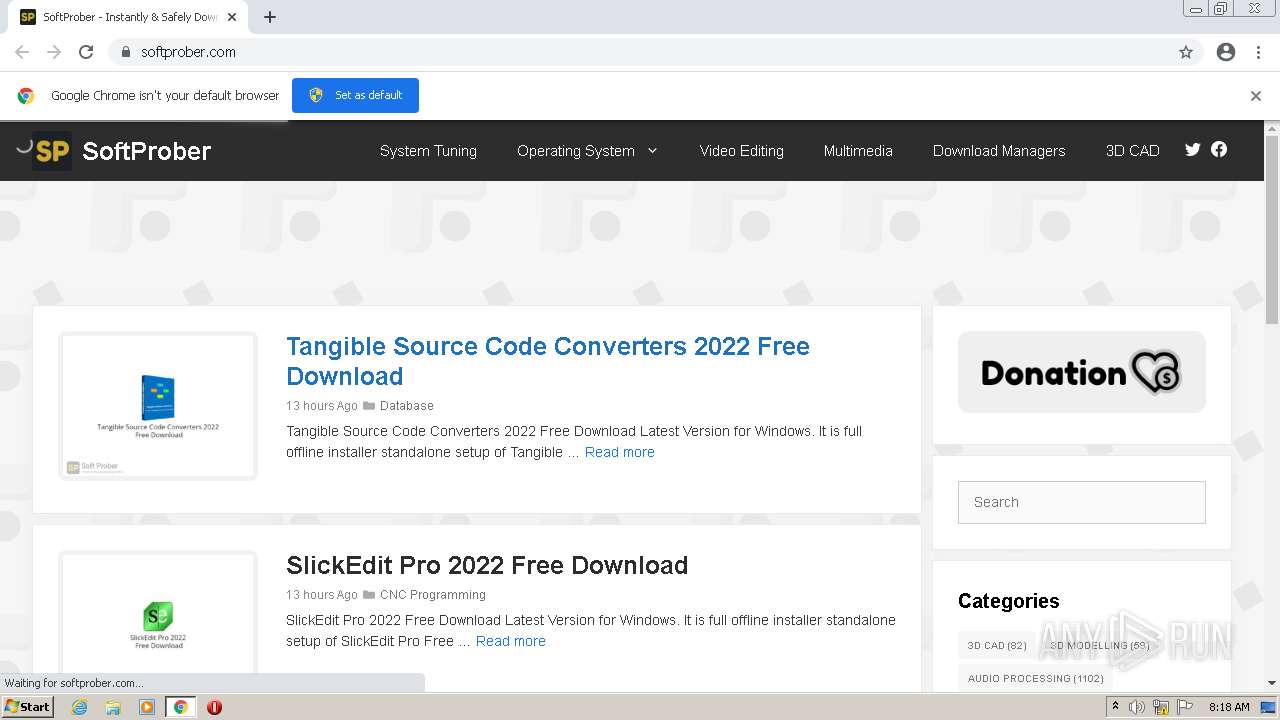The width and height of the screenshot is (1280, 720).
Task: Click the red Opera taskbar icon
Action: pyautogui.click(x=214, y=707)
